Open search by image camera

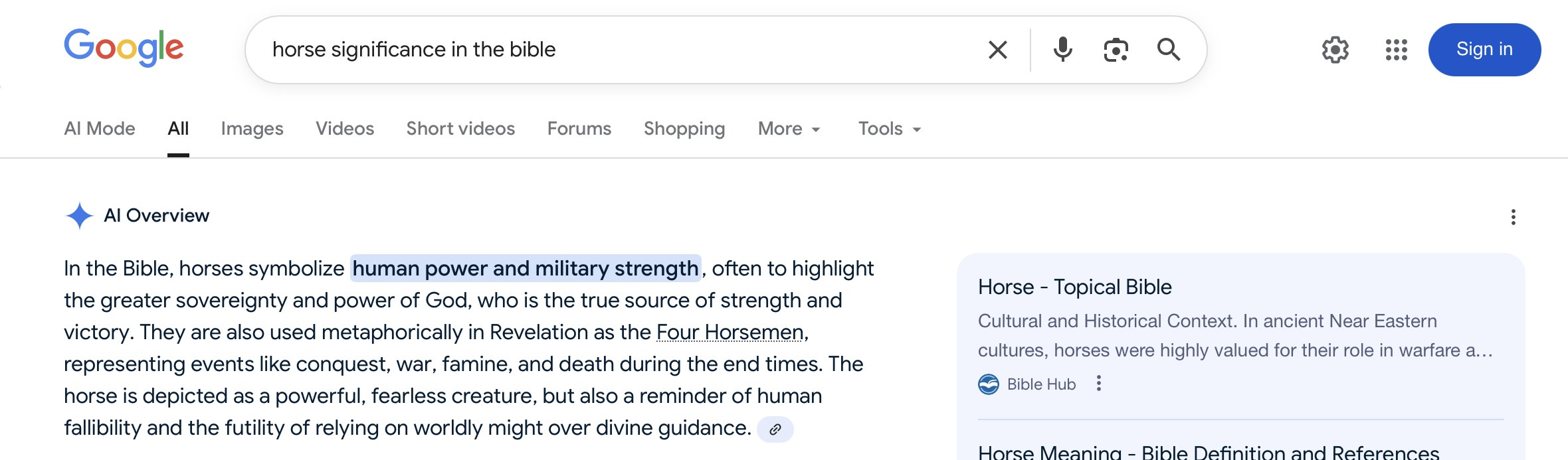pyautogui.click(x=1116, y=50)
